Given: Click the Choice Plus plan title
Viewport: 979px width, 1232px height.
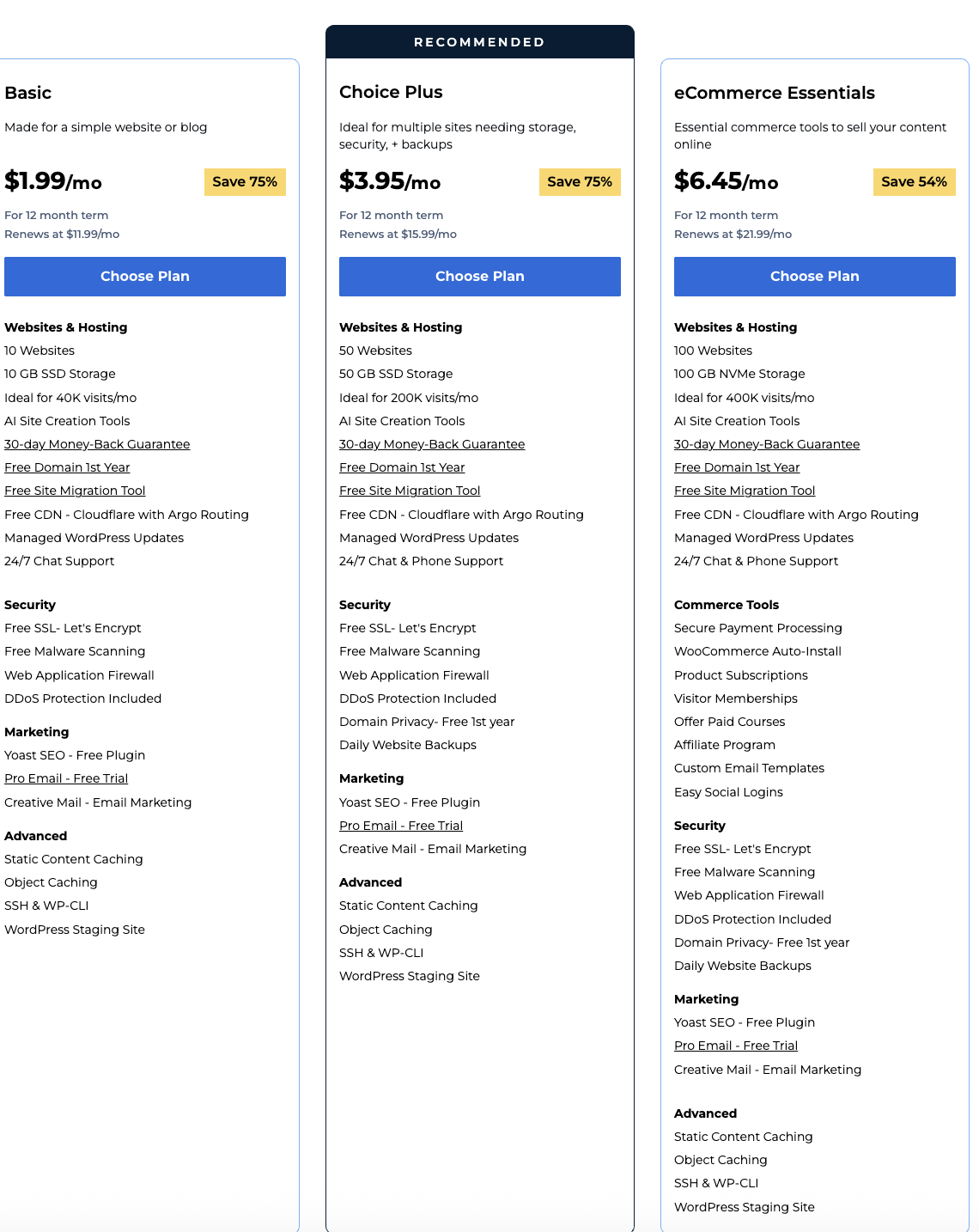Looking at the screenshot, I should point(391,92).
